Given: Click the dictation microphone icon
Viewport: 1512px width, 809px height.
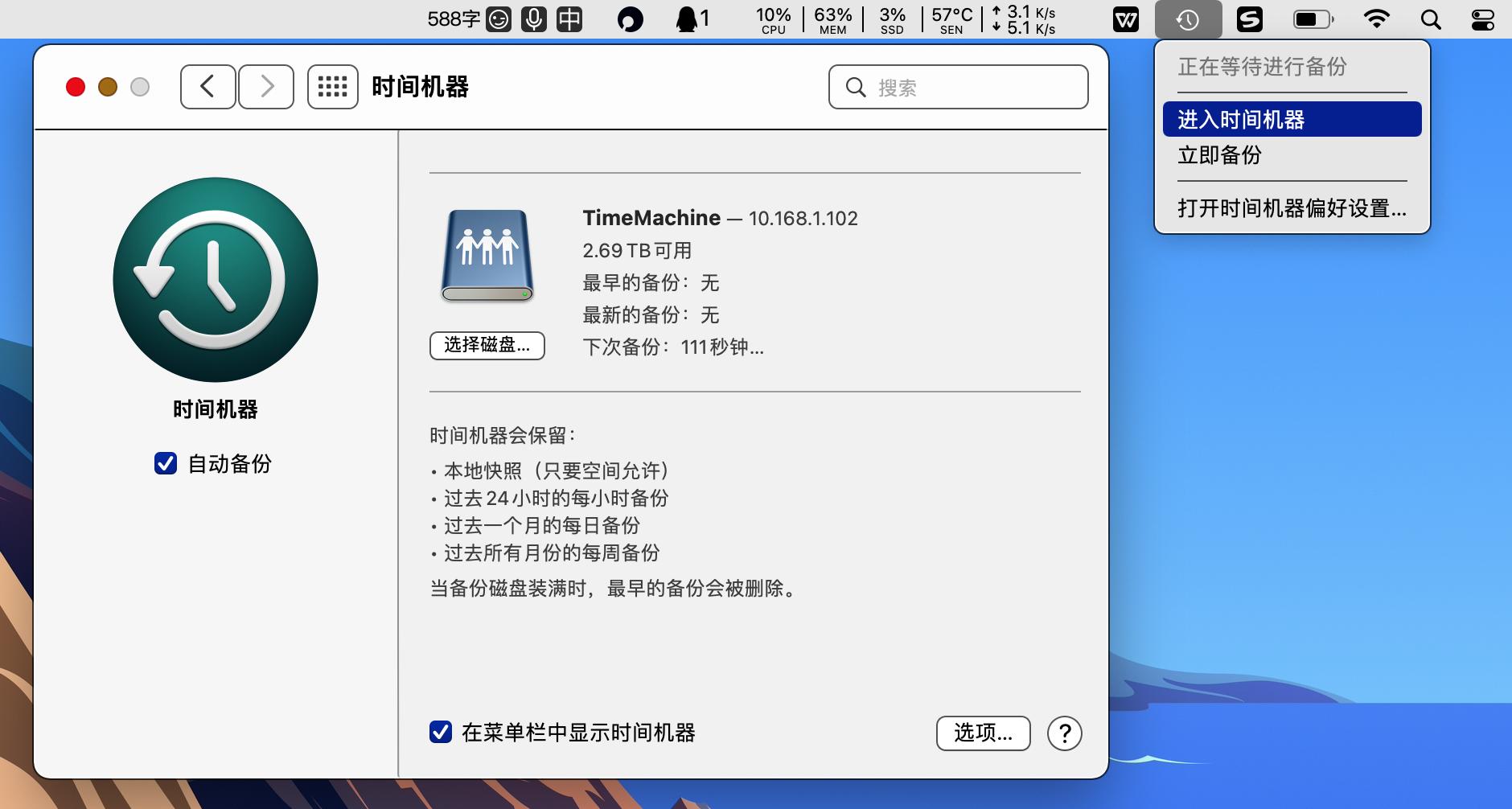Looking at the screenshot, I should pos(533,18).
